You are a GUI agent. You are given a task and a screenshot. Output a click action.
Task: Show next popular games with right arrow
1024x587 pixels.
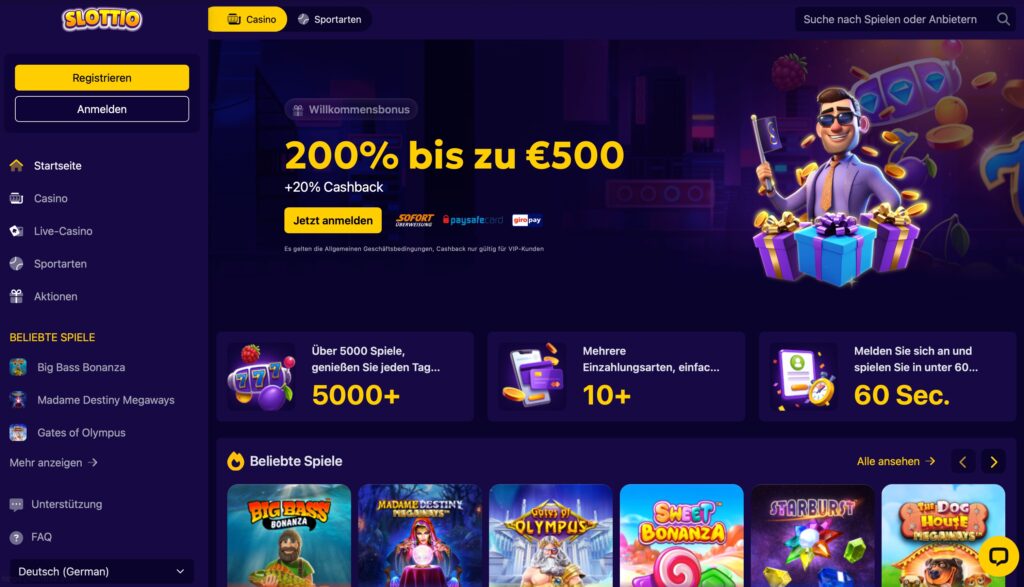point(993,462)
